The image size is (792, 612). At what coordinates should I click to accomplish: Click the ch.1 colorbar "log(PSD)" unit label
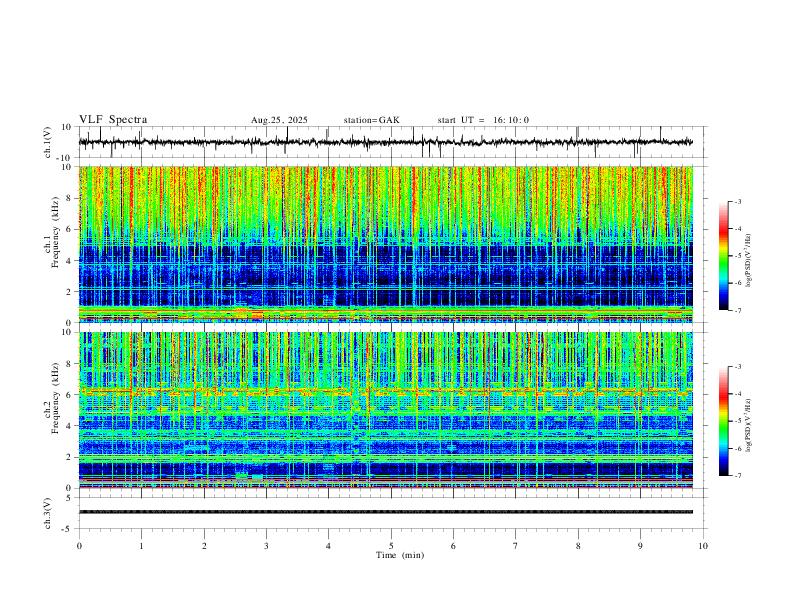748,261
